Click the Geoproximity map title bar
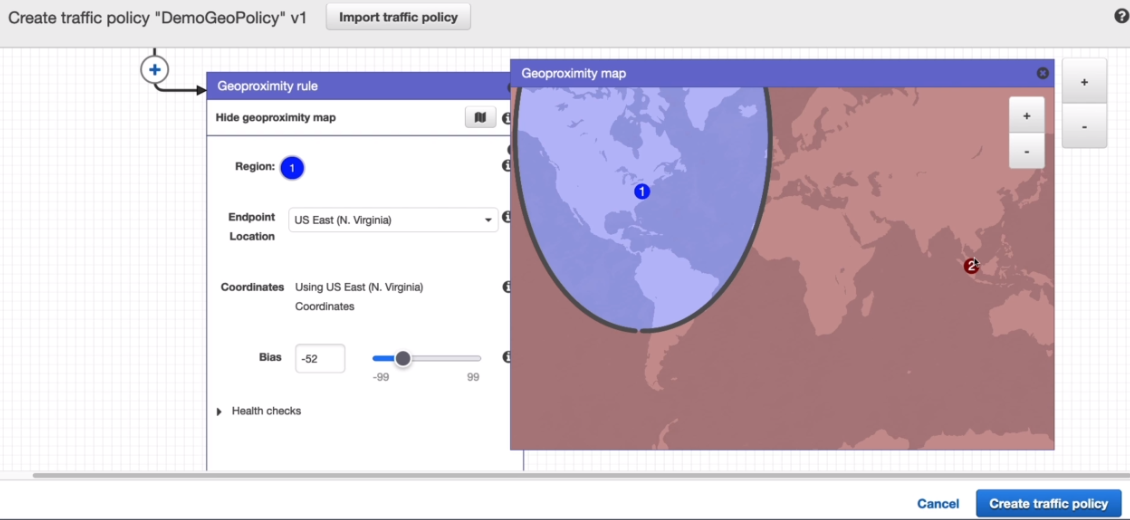1130x520 pixels. click(x=782, y=73)
